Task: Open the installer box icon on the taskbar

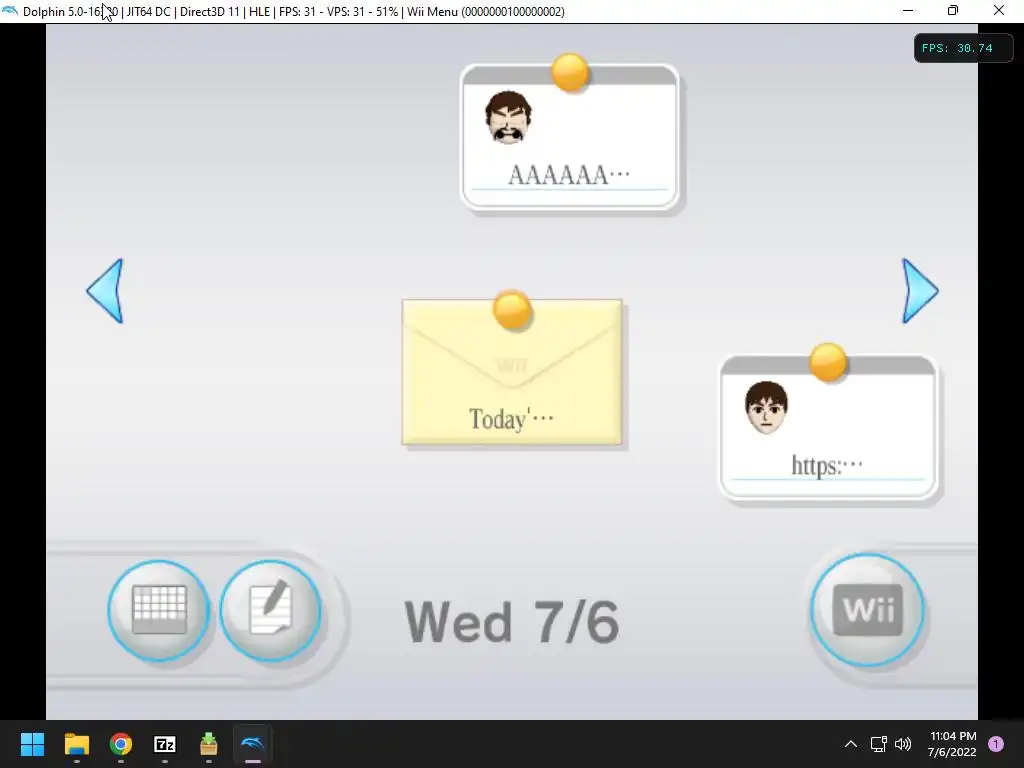Action: pos(208,744)
